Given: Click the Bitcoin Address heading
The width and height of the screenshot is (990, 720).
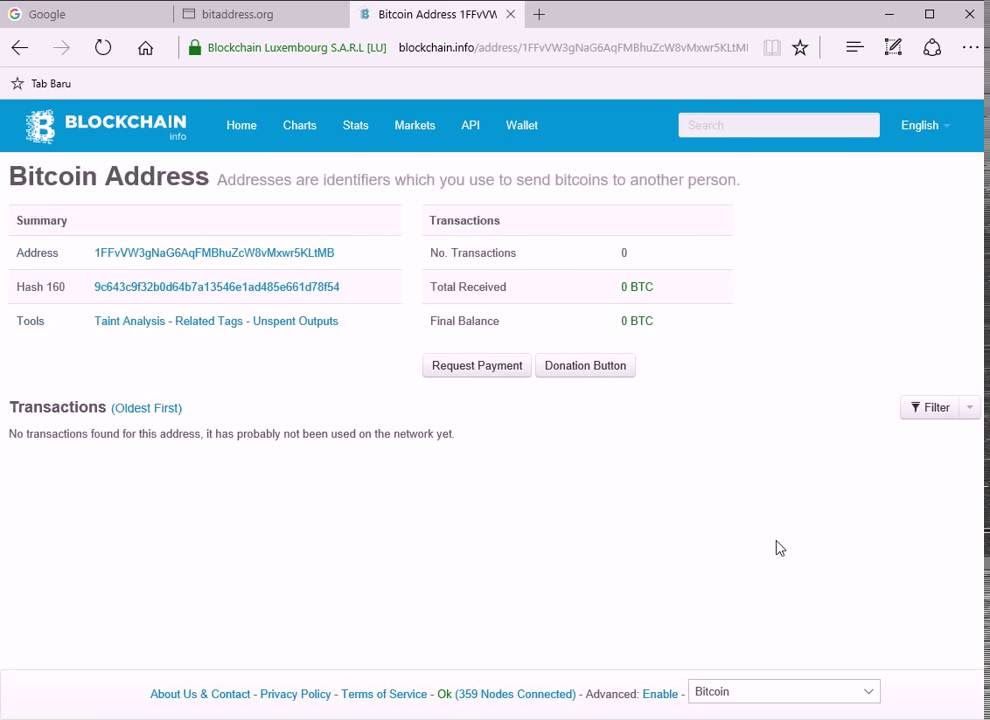Looking at the screenshot, I should point(109,176).
